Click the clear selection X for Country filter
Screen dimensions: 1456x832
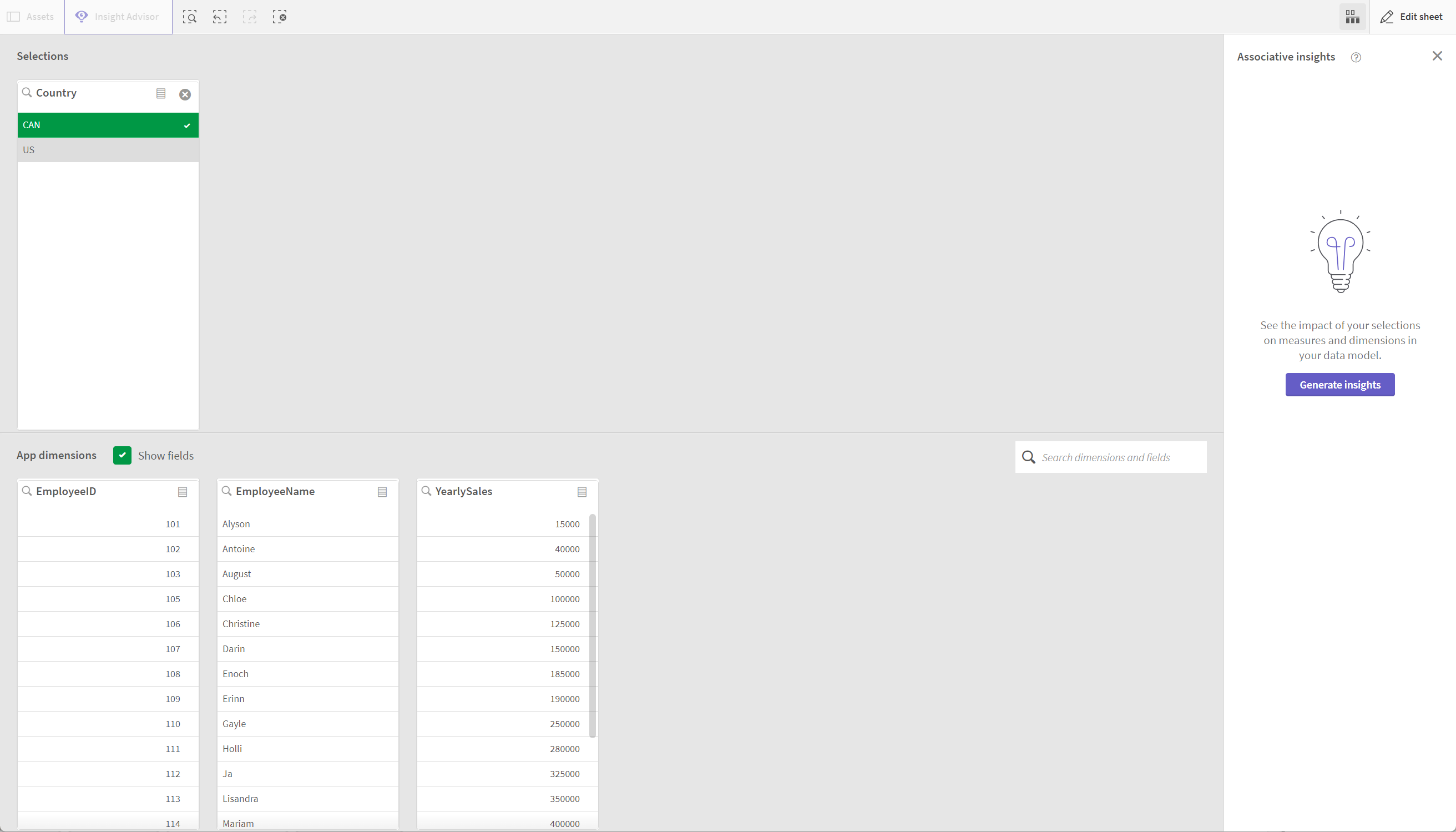185,94
